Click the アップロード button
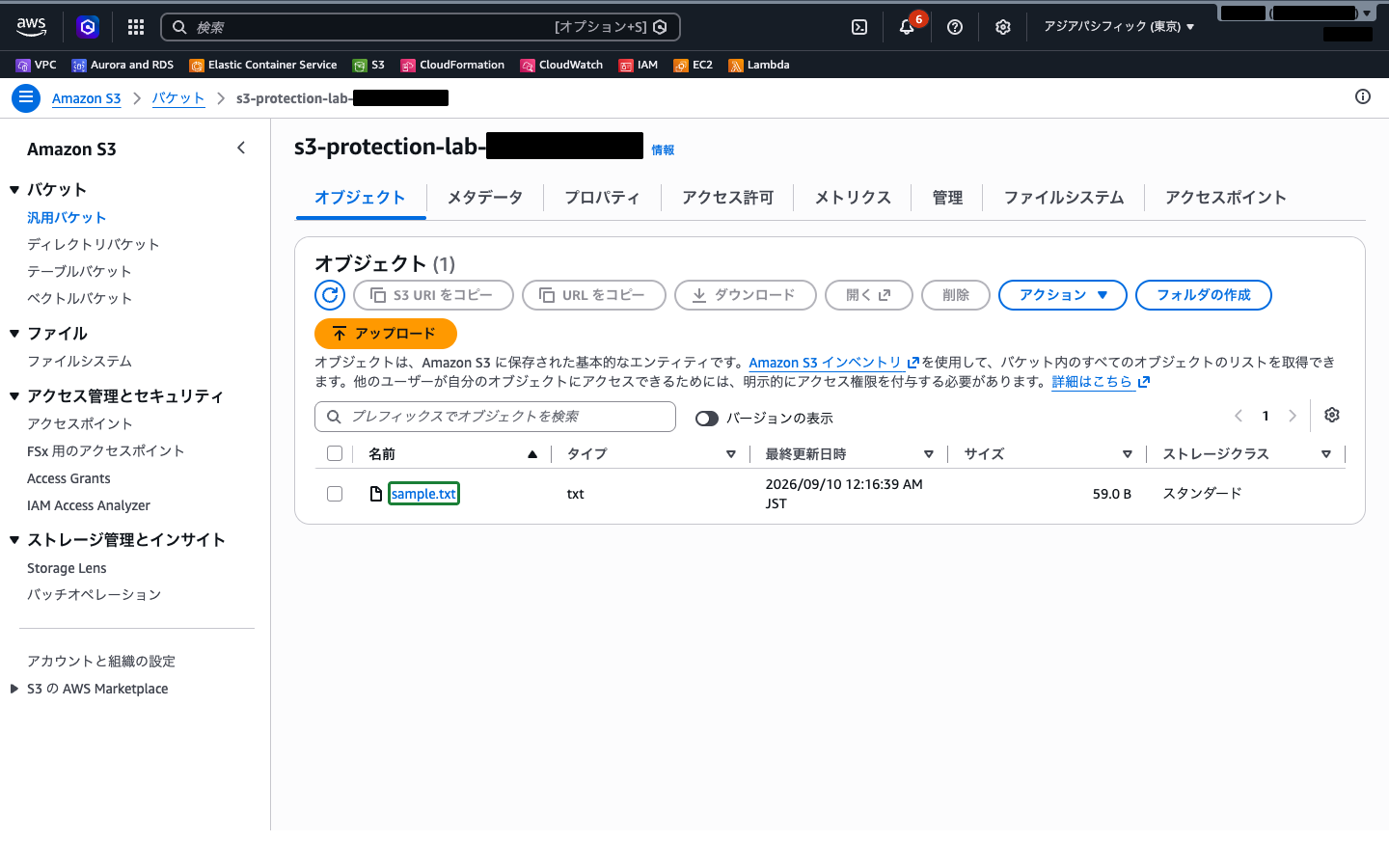This screenshot has height=868, width=1389. tap(386, 334)
